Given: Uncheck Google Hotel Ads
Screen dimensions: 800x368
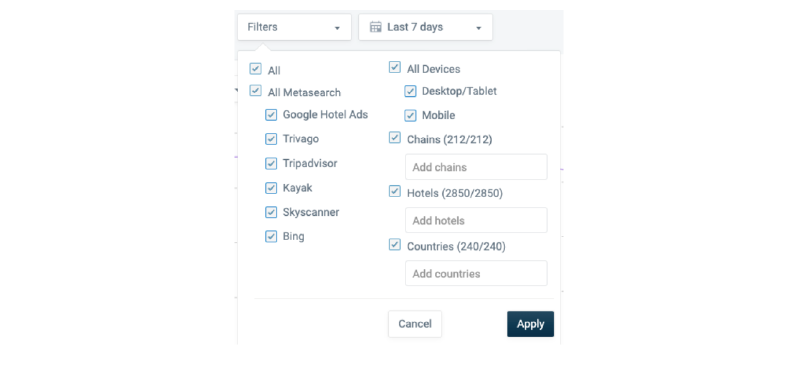Looking at the screenshot, I should point(271,115).
